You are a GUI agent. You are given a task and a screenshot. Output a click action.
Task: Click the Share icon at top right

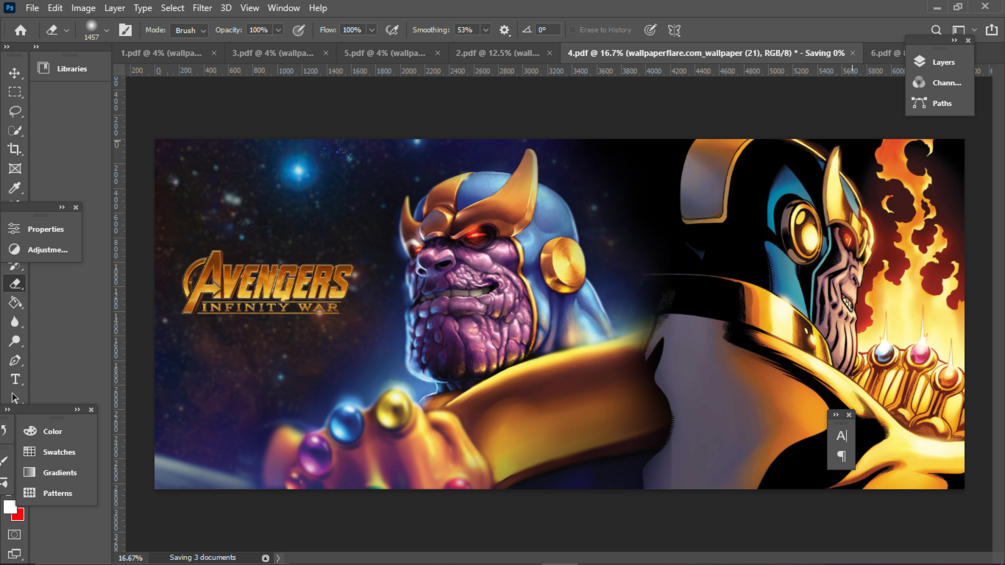[x=992, y=30]
